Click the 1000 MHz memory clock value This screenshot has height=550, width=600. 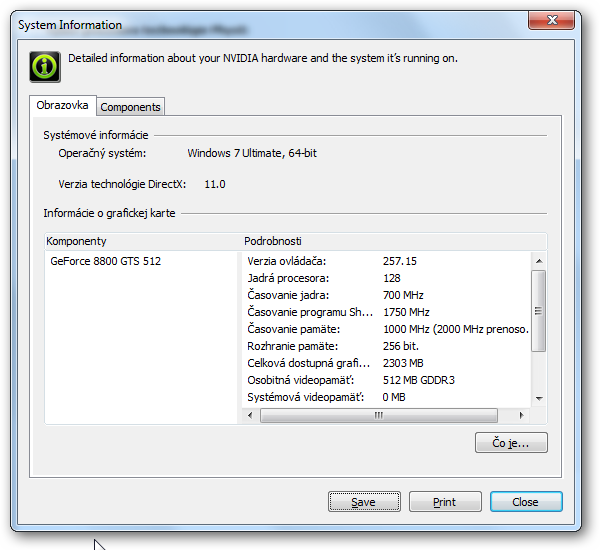456,329
